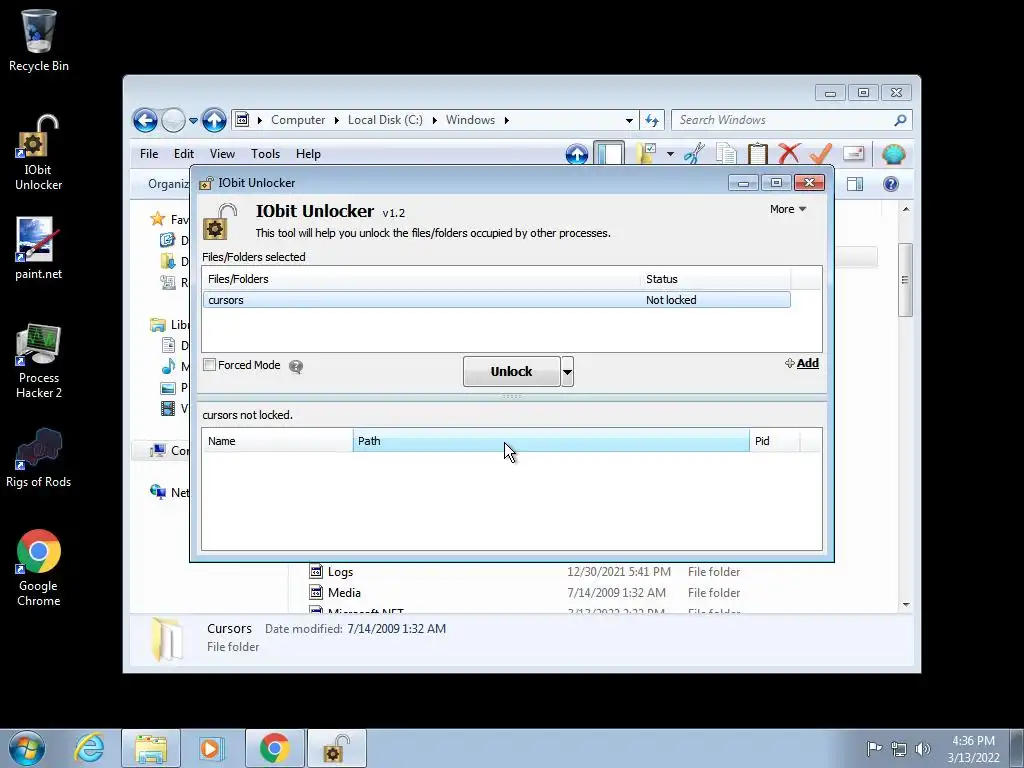Click the Search Windows input field
1024x768 pixels.
click(784, 120)
